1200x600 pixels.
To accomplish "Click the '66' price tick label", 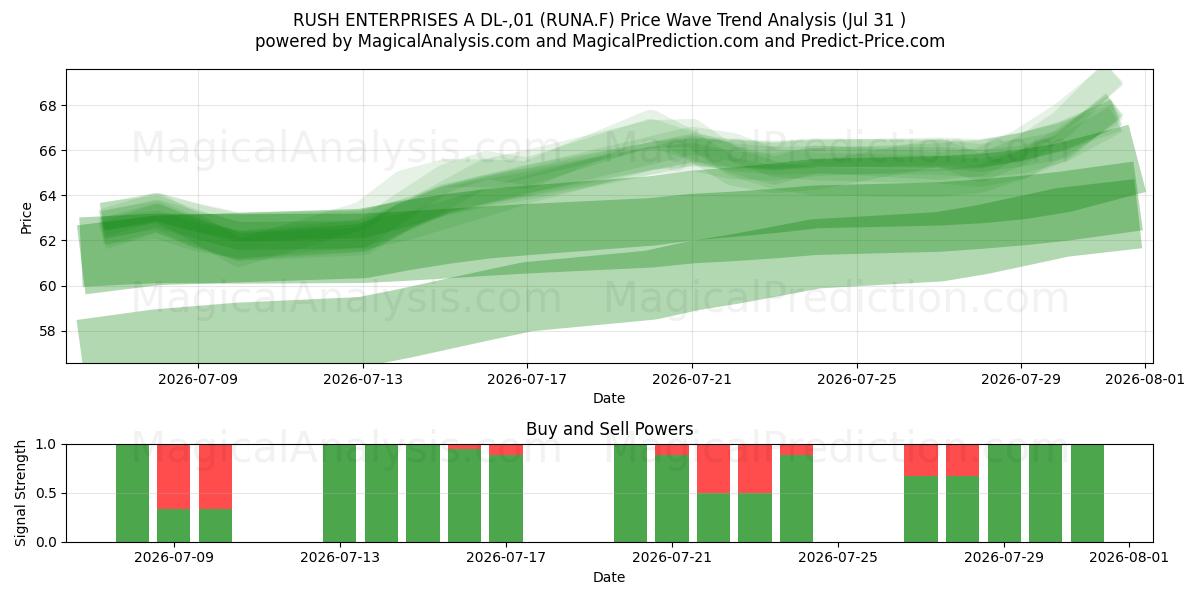I will click(x=50, y=151).
